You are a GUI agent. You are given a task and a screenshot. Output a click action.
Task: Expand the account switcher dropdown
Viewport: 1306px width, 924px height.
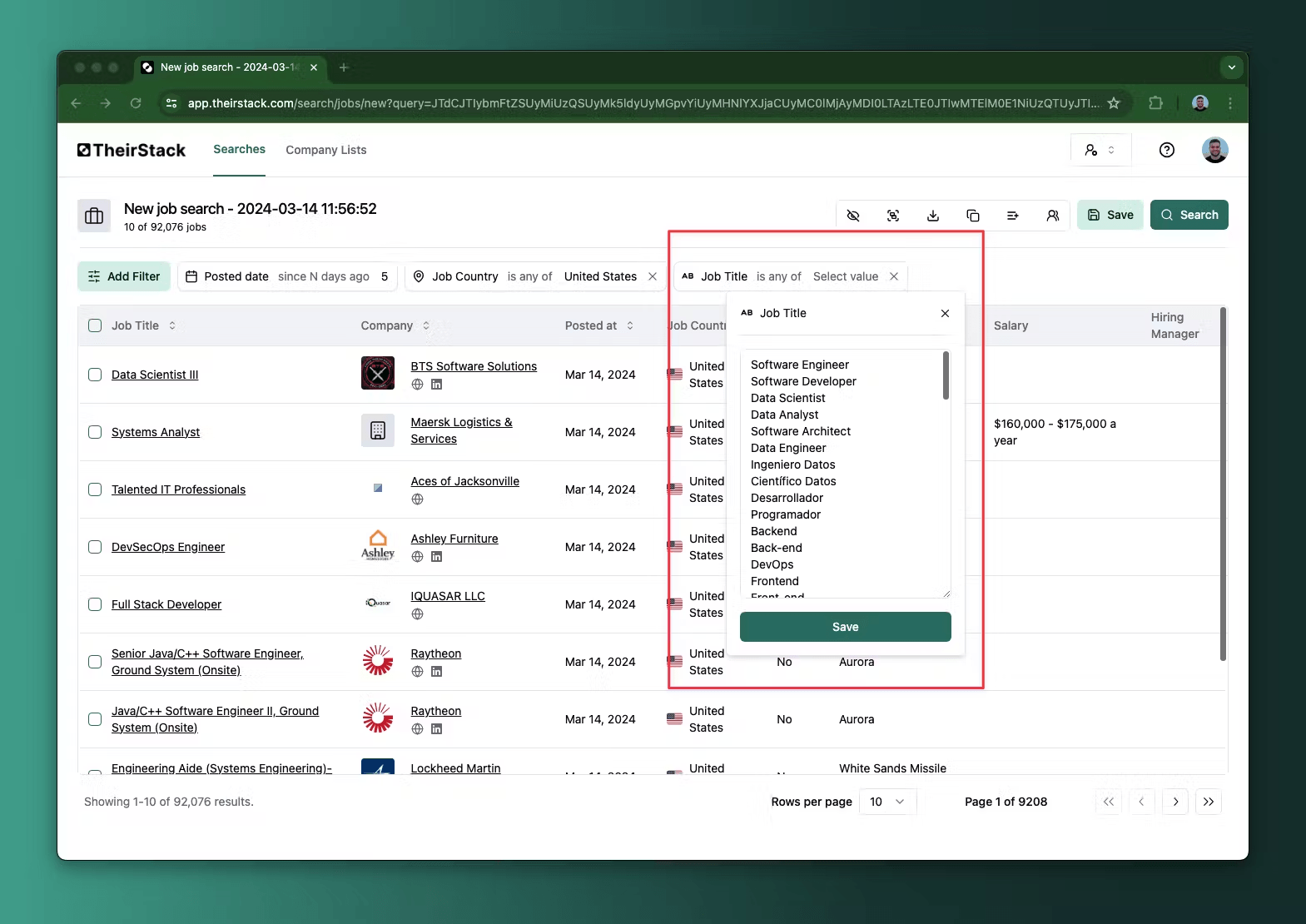tap(1100, 150)
